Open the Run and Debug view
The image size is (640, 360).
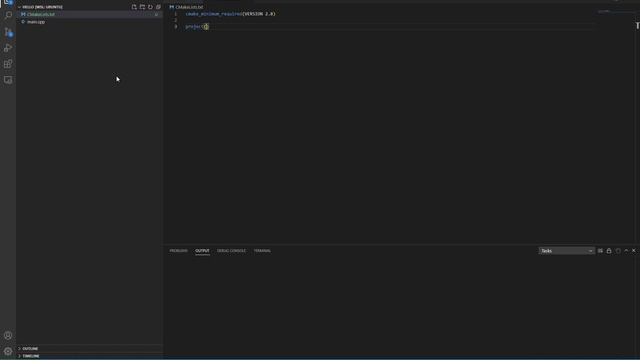click(8, 48)
